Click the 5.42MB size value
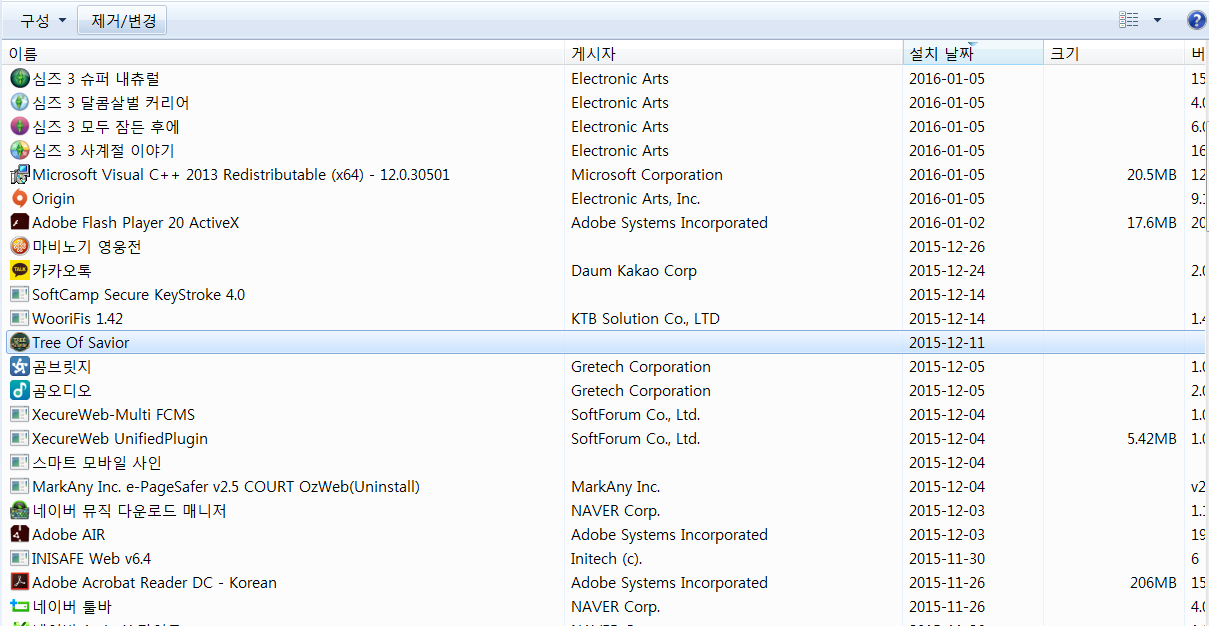 point(1152,438)
